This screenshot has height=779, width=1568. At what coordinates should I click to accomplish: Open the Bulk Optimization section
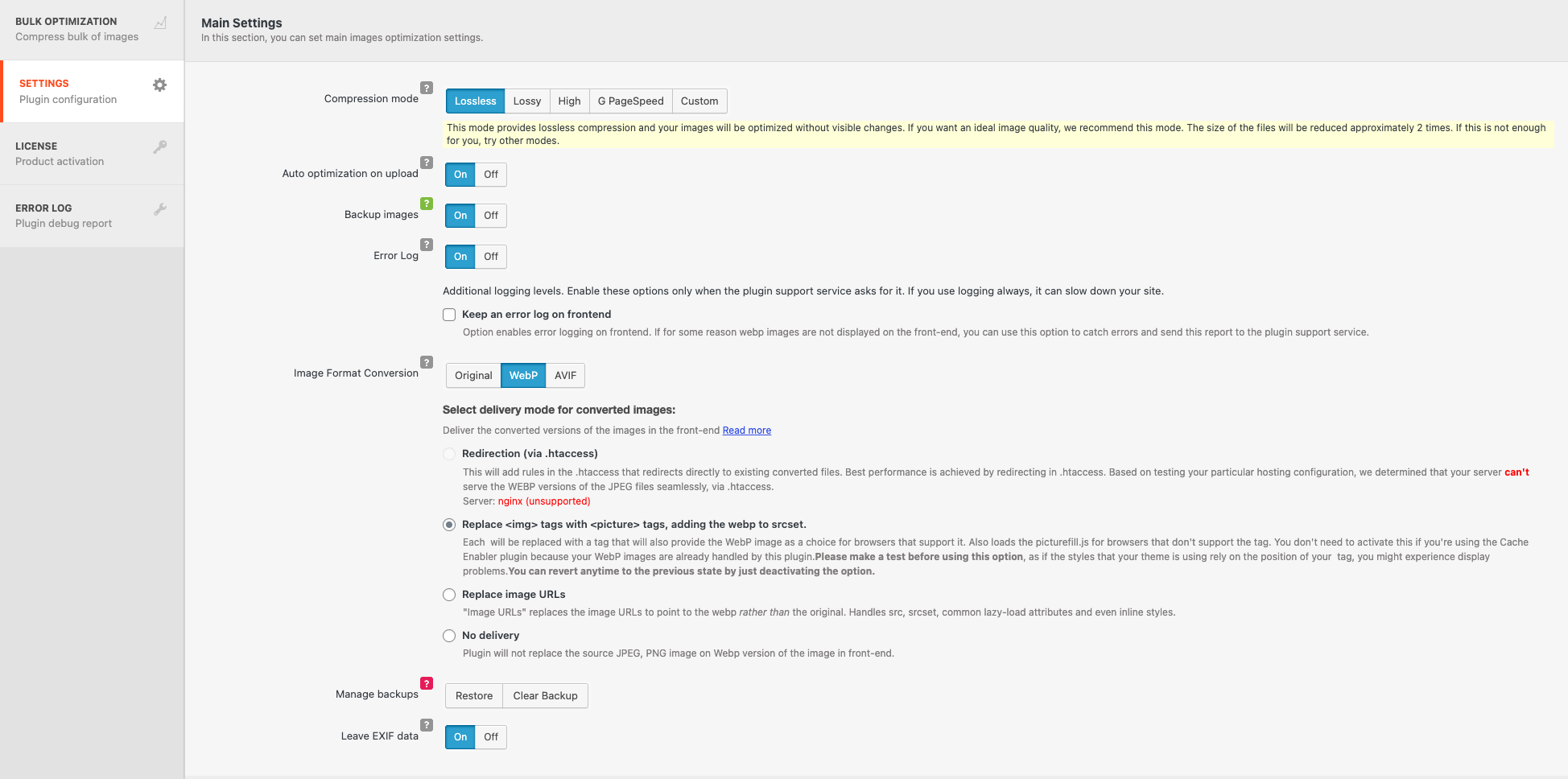tap(92, 30)
